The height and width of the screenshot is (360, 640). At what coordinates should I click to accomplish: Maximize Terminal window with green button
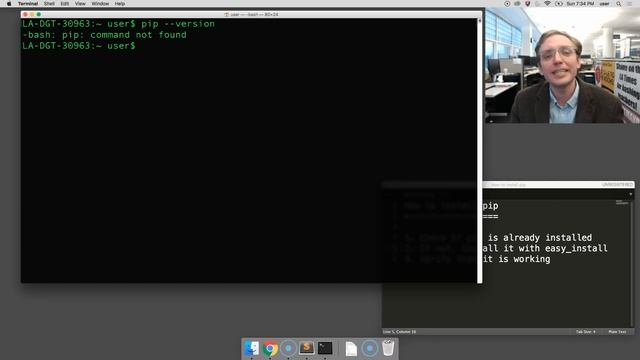pyautogui.click(x=39, y=14)
